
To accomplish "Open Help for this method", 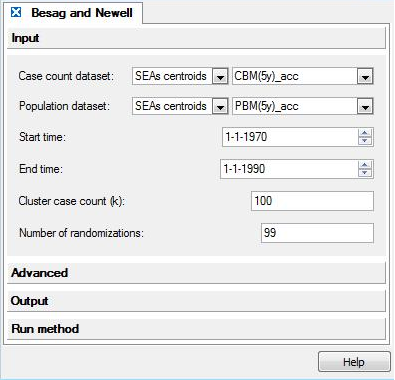I will pyautogui.click(x=354, y=362).
